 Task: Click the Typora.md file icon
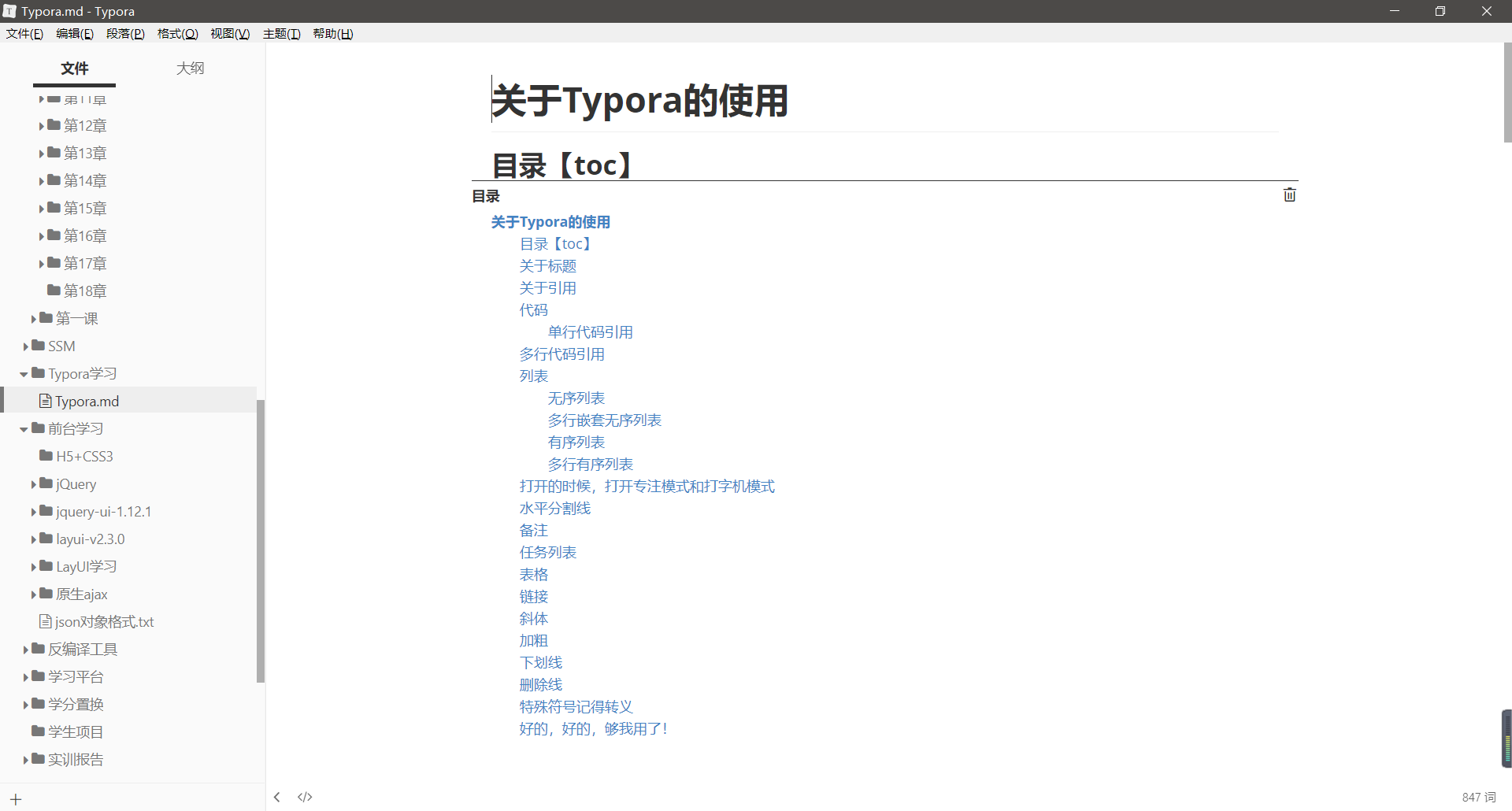(x=46, y=401)
